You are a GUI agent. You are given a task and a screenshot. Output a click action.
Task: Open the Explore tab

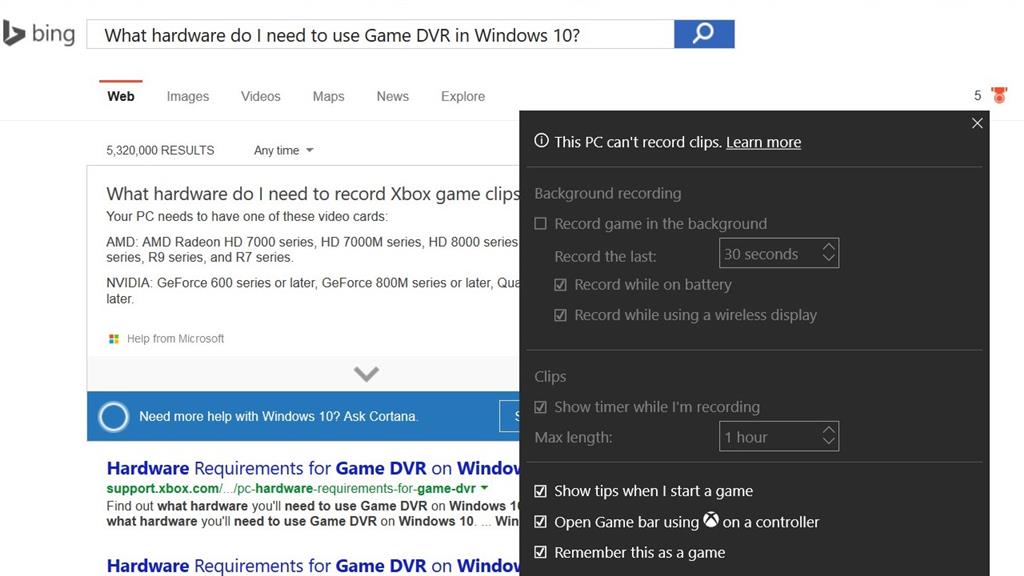coord(463,96)
